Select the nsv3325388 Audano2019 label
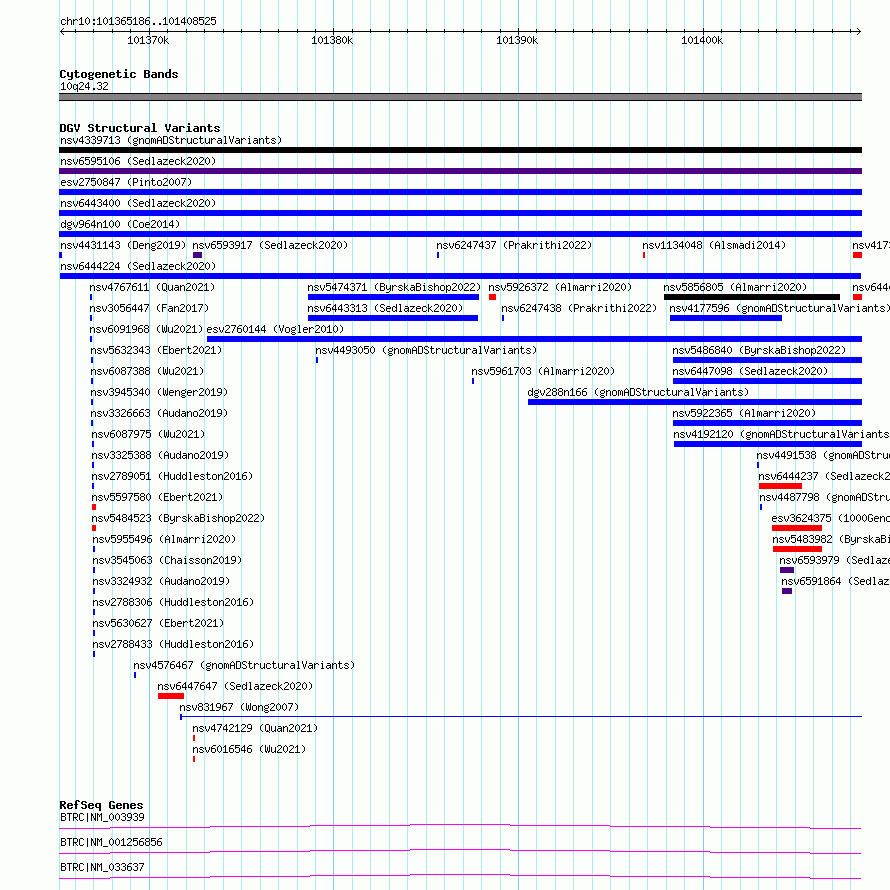 tap(160, 455)
